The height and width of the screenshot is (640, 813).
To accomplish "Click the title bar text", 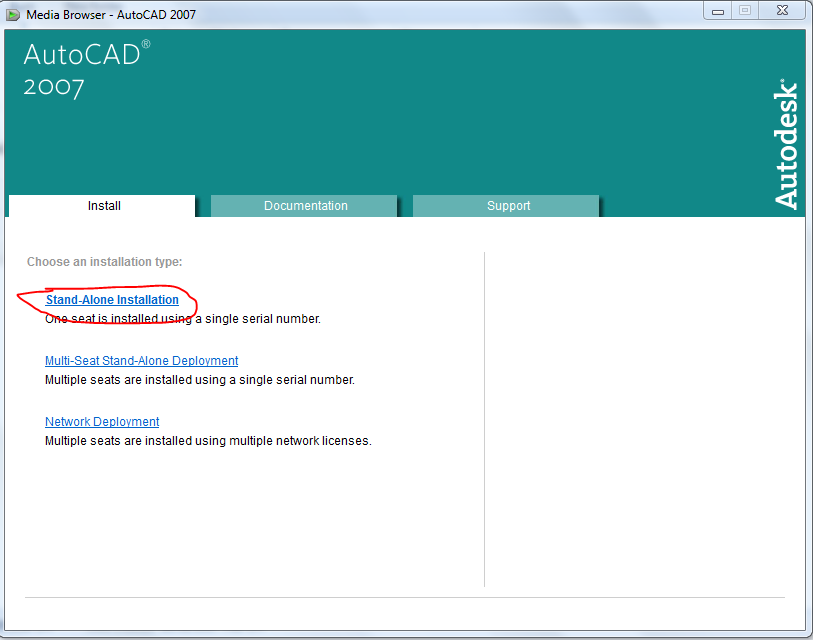I will pyautogui.click(x=110, y=14).
